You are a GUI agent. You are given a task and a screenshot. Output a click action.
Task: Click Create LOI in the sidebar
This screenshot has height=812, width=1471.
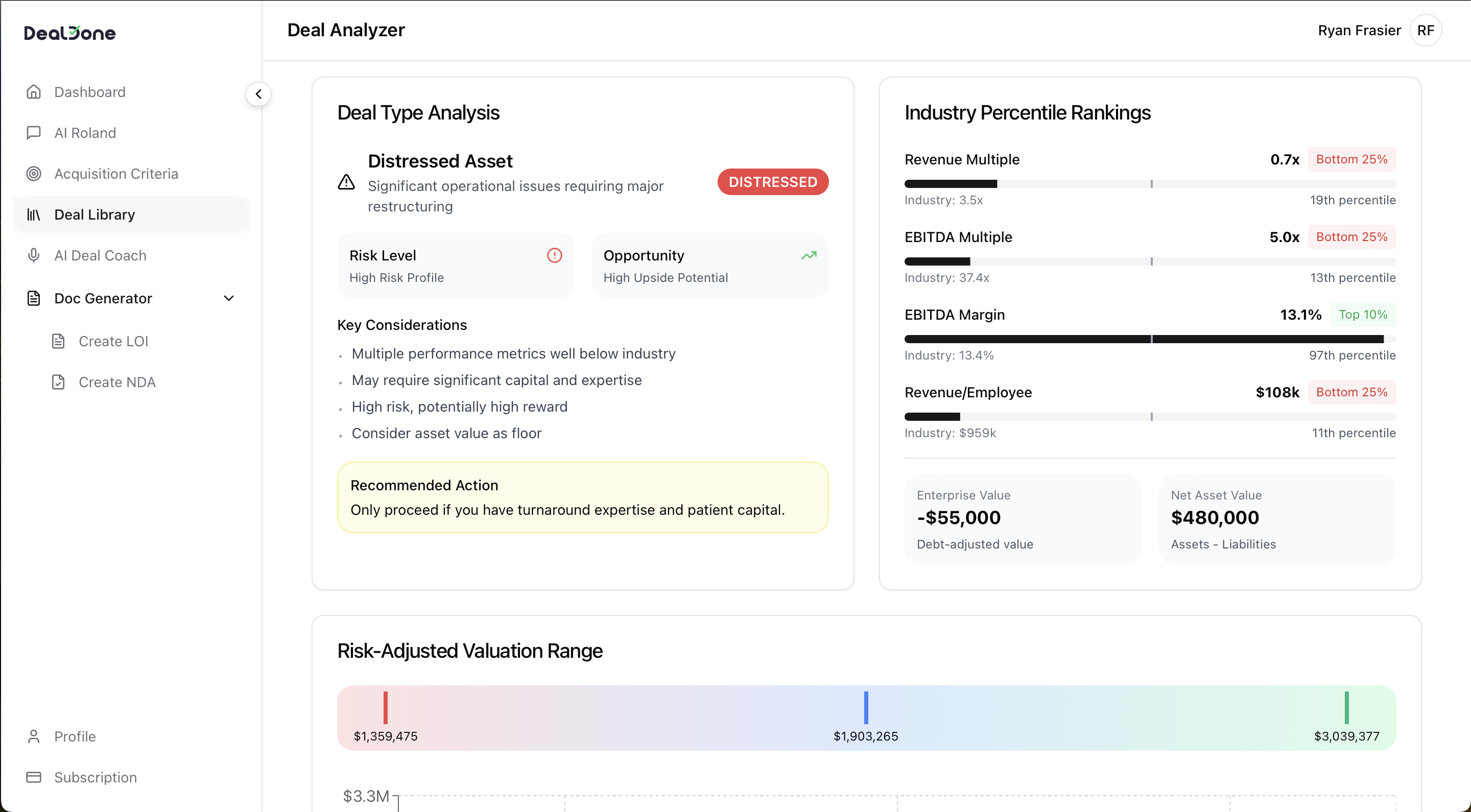[113, 340]
